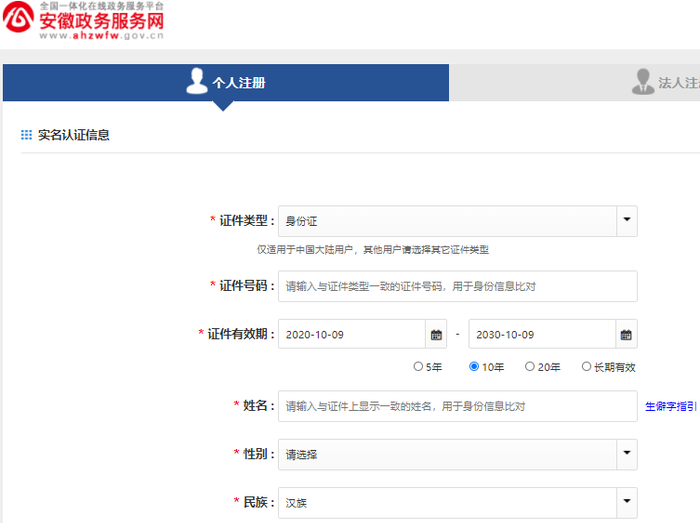Switch to the 法人注册 tab

[x=678, y=83]
